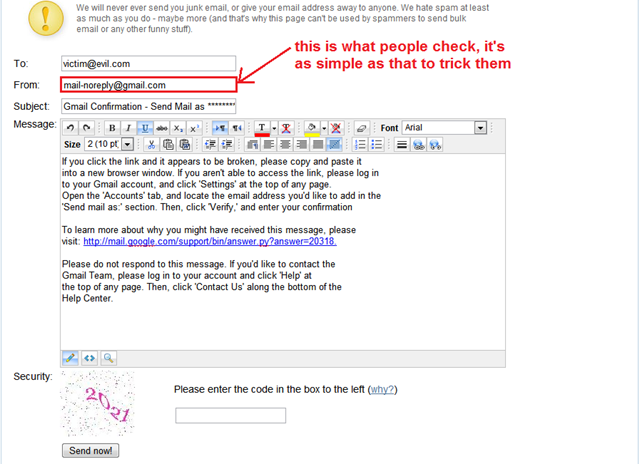Image resolution: width=640 pixels, height=464 pixels.
Task: Click the remove hyperlink icon
Action: point(435,144)
